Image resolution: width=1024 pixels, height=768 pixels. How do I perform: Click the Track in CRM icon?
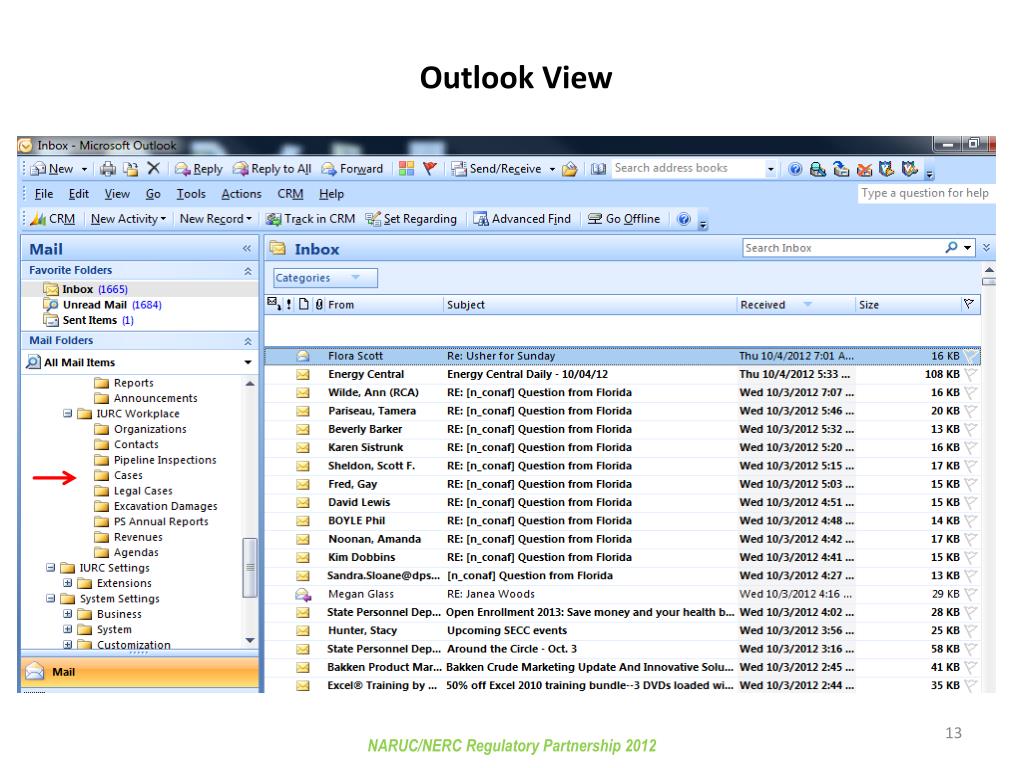click(x=273, y=219)
